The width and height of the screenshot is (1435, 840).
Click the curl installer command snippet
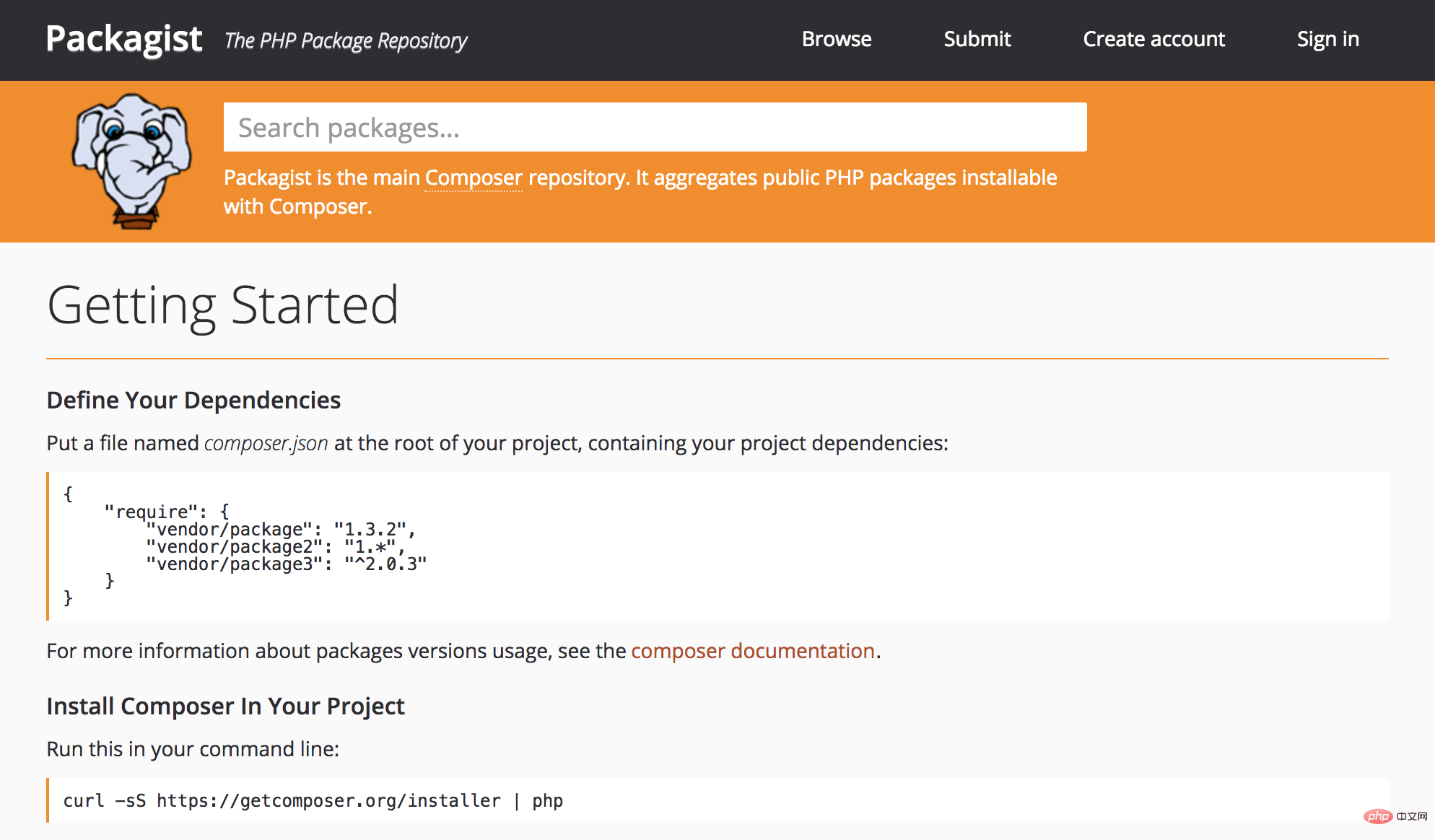point(313,800)
